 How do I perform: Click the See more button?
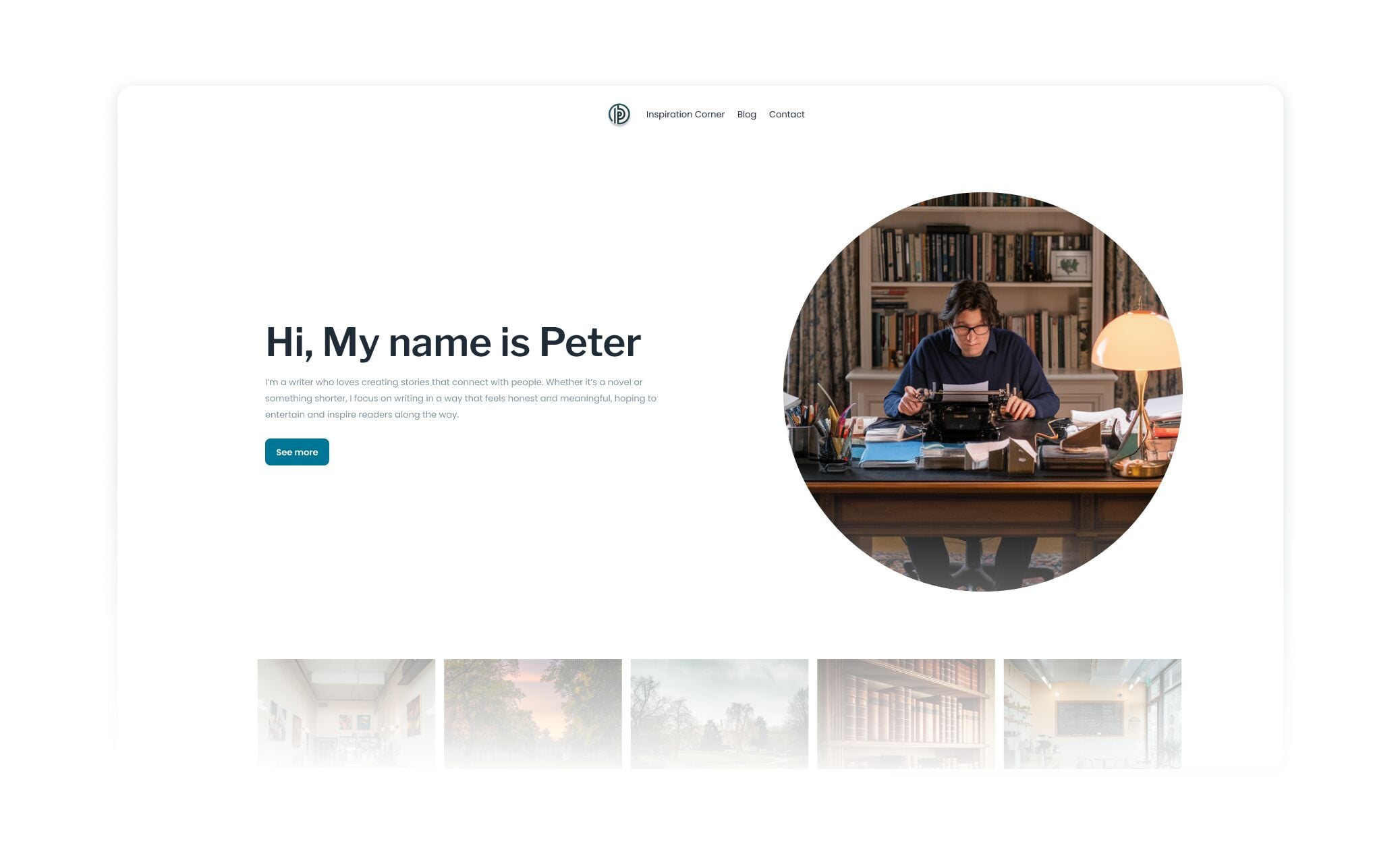point(297,452)
